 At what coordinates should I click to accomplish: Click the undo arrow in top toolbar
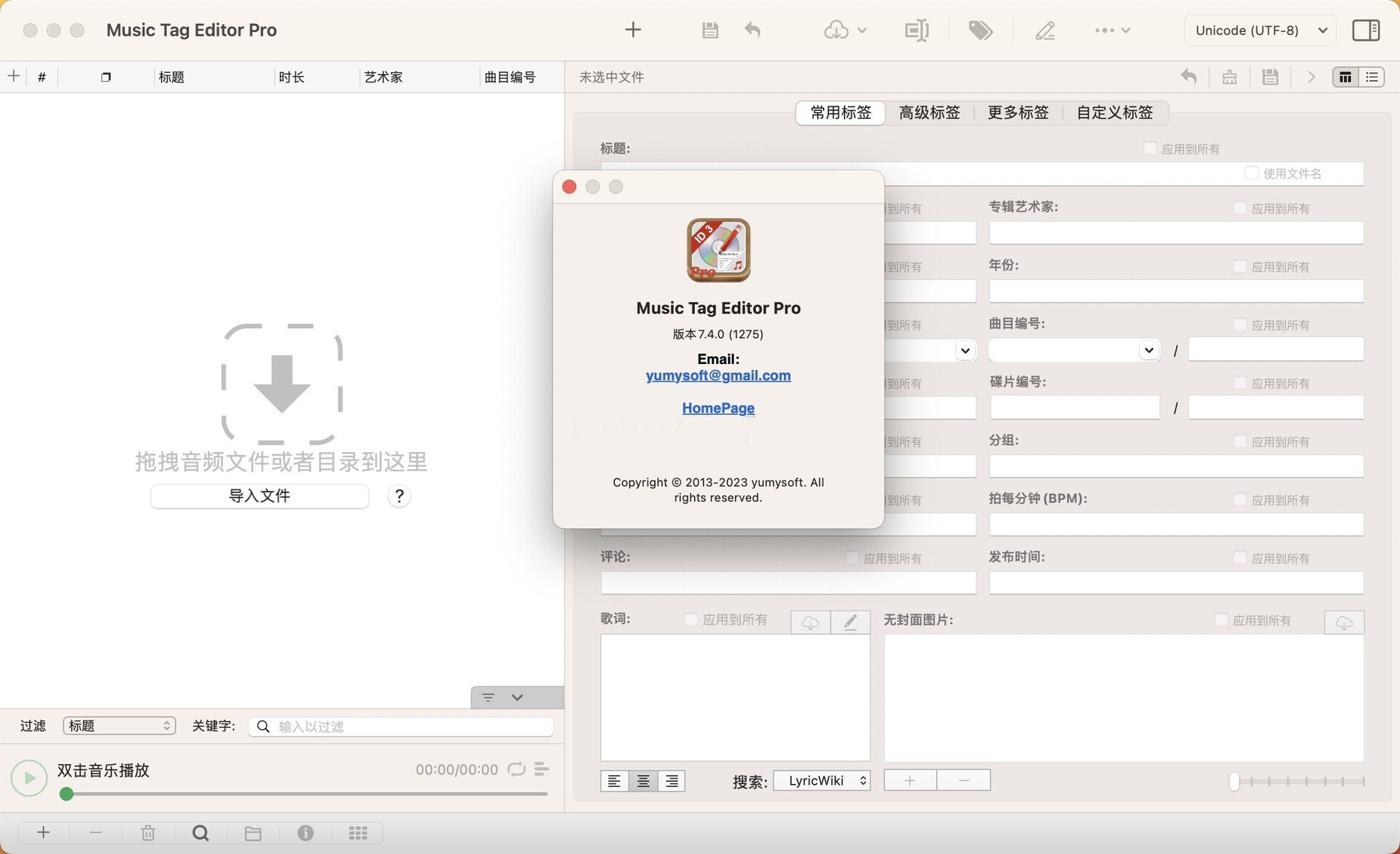752,30
